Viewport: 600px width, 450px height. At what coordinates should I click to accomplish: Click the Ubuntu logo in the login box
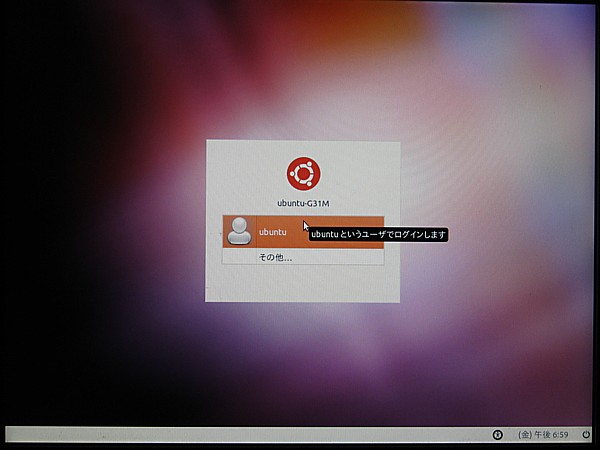click(303, 173)
